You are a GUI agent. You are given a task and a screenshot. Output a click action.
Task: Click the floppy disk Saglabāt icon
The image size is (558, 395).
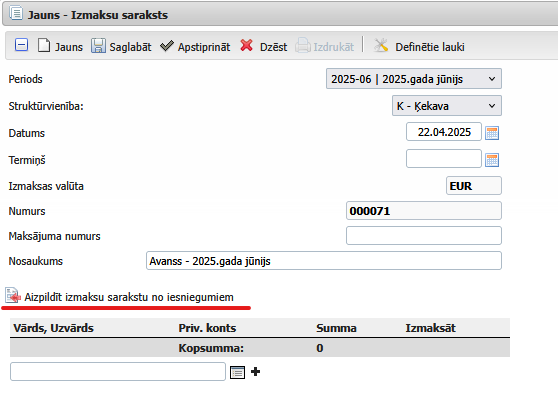click(x=98, y=46)
